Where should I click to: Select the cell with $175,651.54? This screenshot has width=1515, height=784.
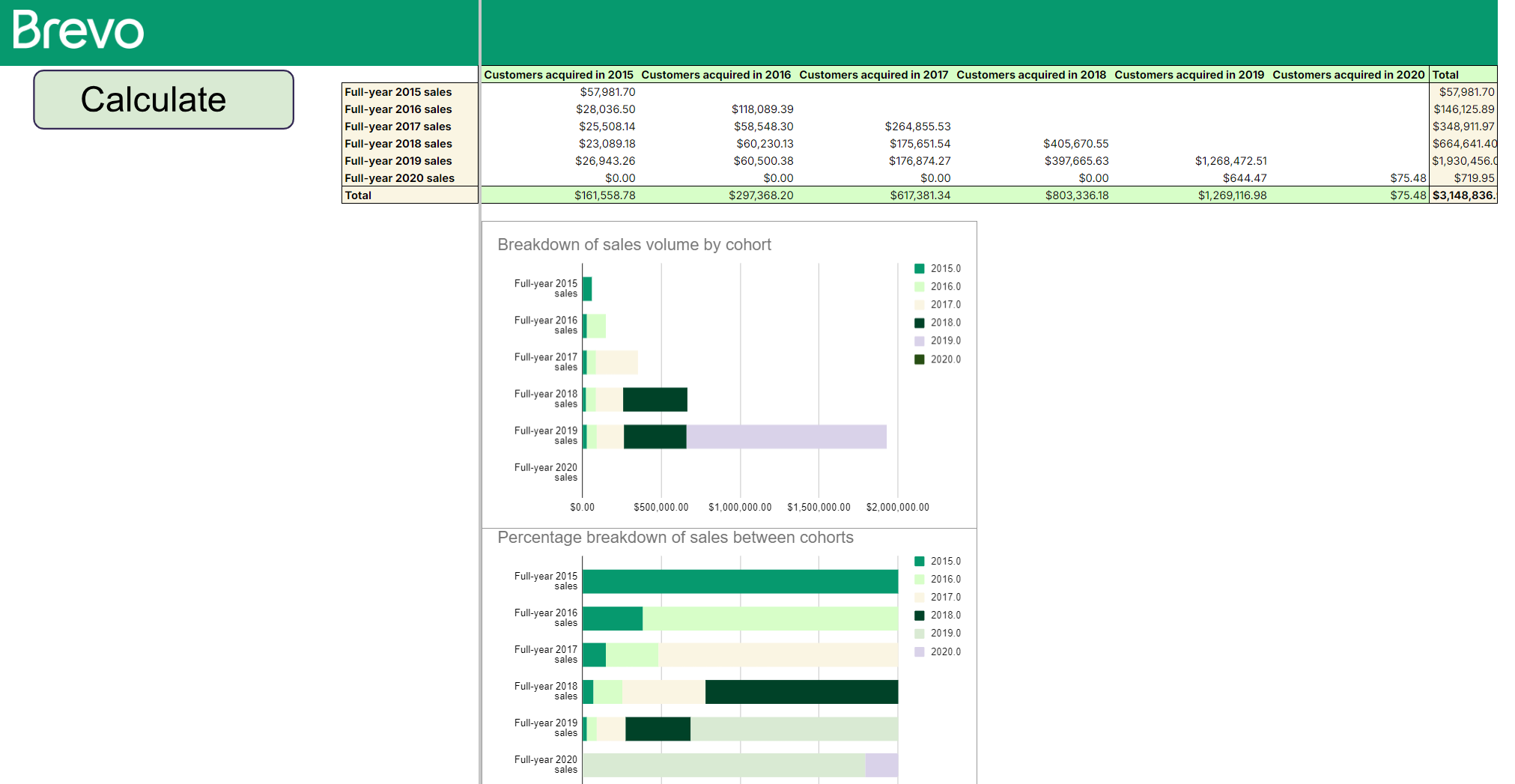pos(875,144)
